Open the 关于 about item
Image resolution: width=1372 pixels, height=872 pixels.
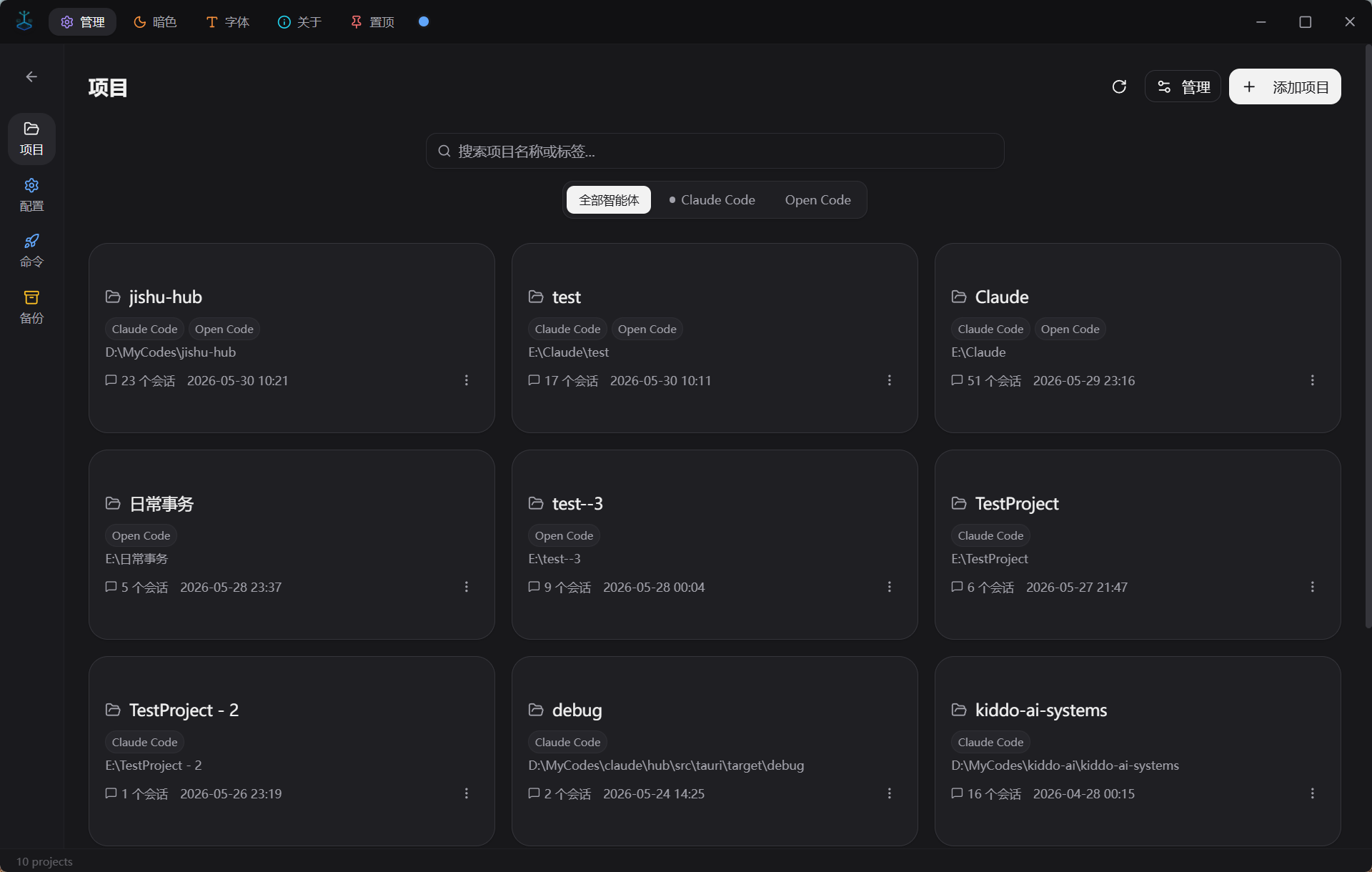(x=299, y=22)
